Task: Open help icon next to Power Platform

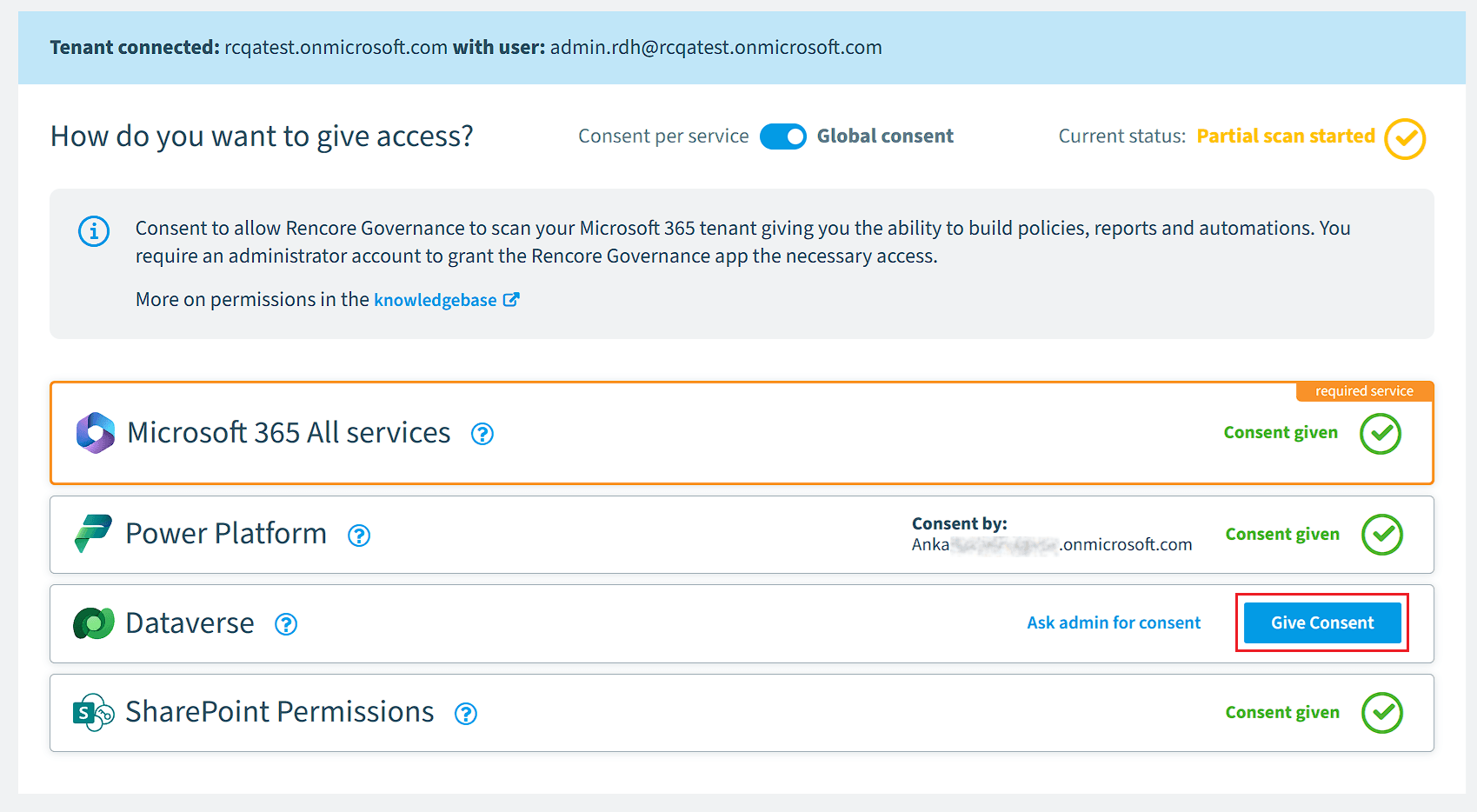Action: pos(359,536)
